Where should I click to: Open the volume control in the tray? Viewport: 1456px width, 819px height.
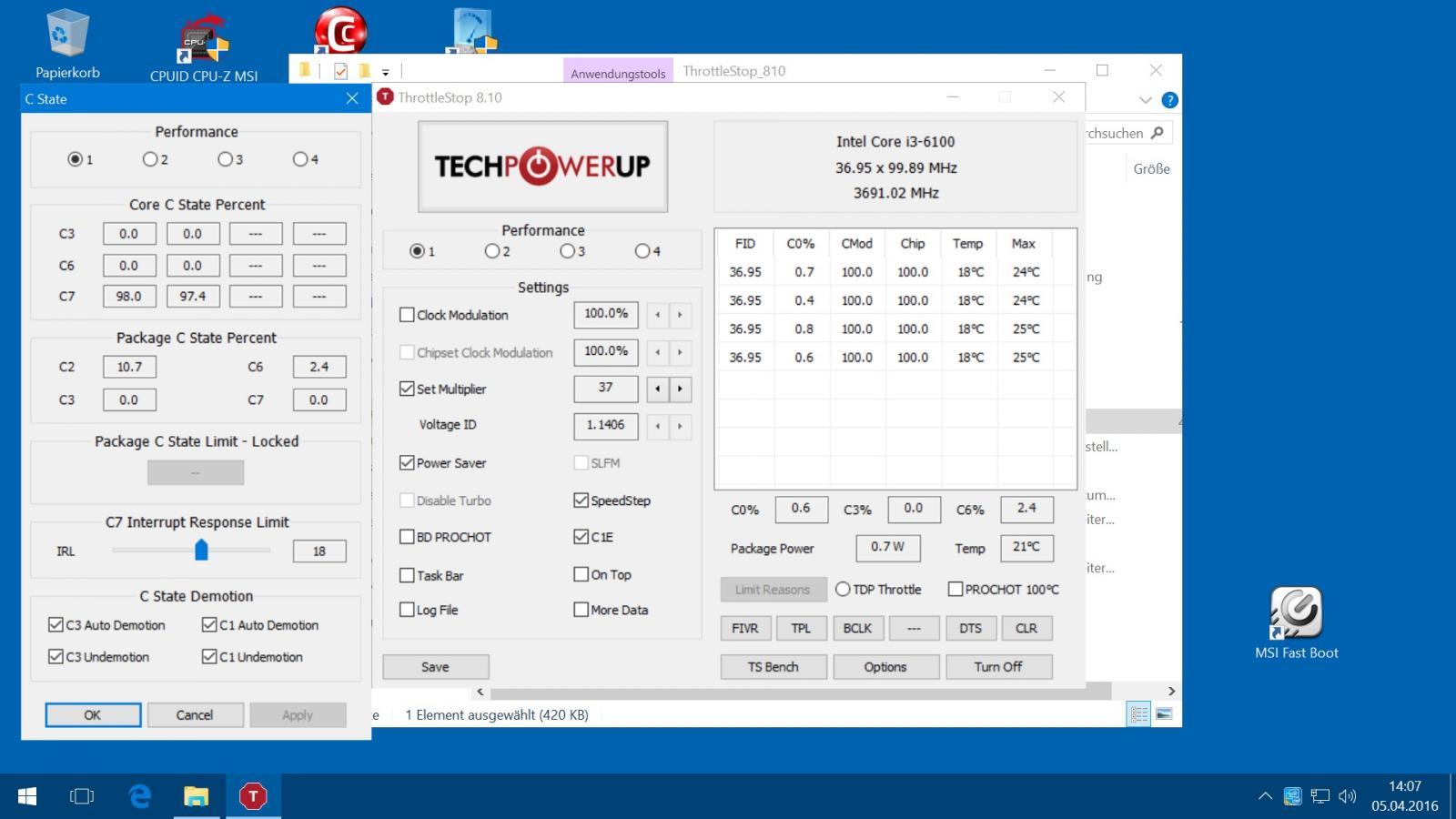[1348, 796]
